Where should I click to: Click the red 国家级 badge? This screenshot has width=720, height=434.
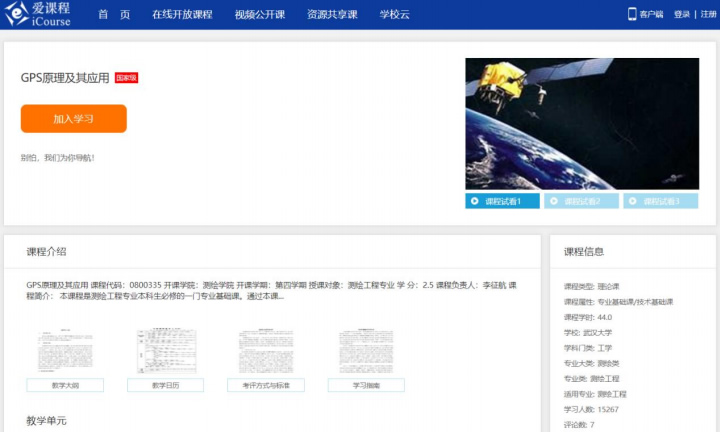point(126,78)
